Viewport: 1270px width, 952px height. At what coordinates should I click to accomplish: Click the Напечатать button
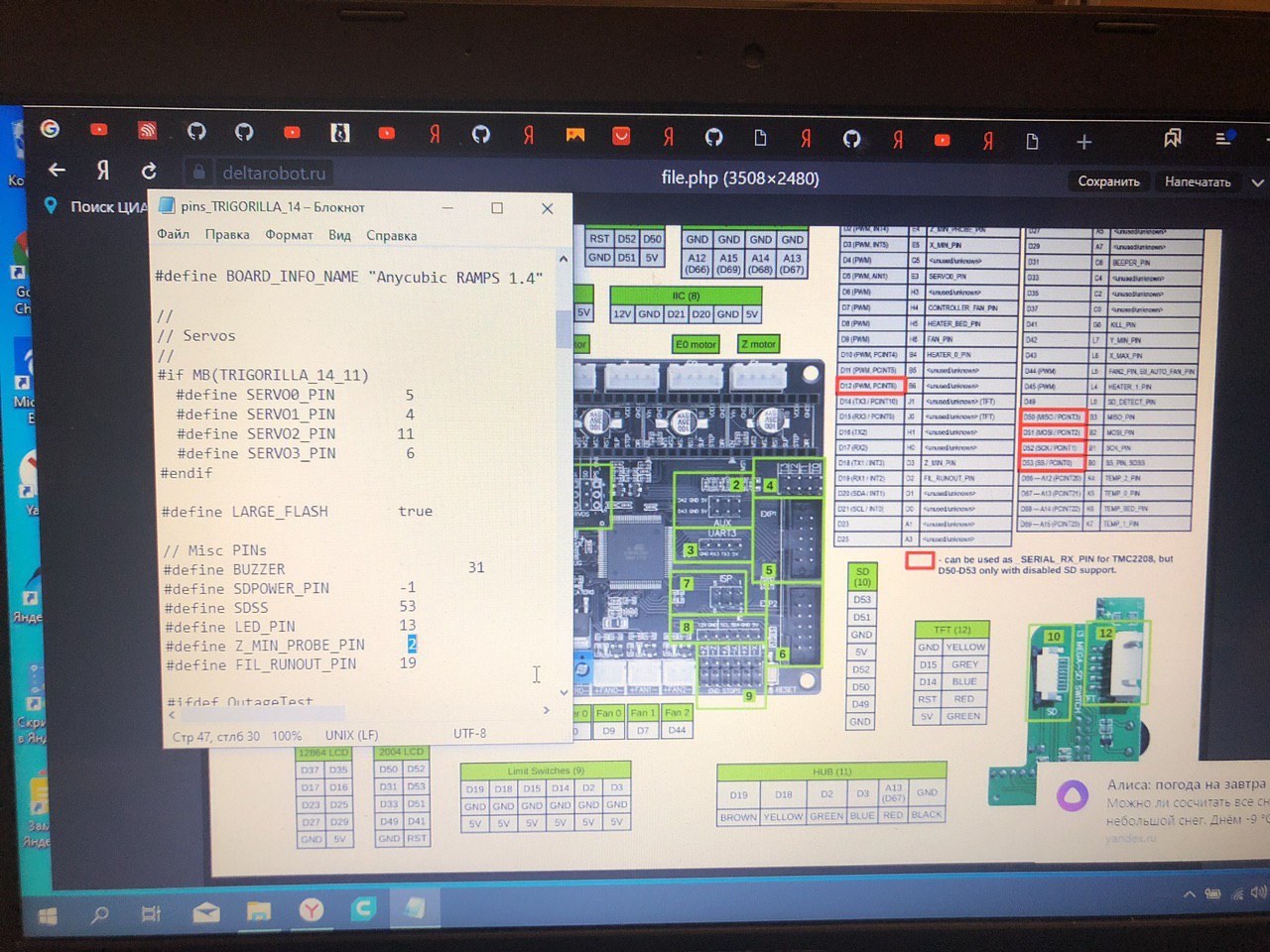pos(1198,181)
